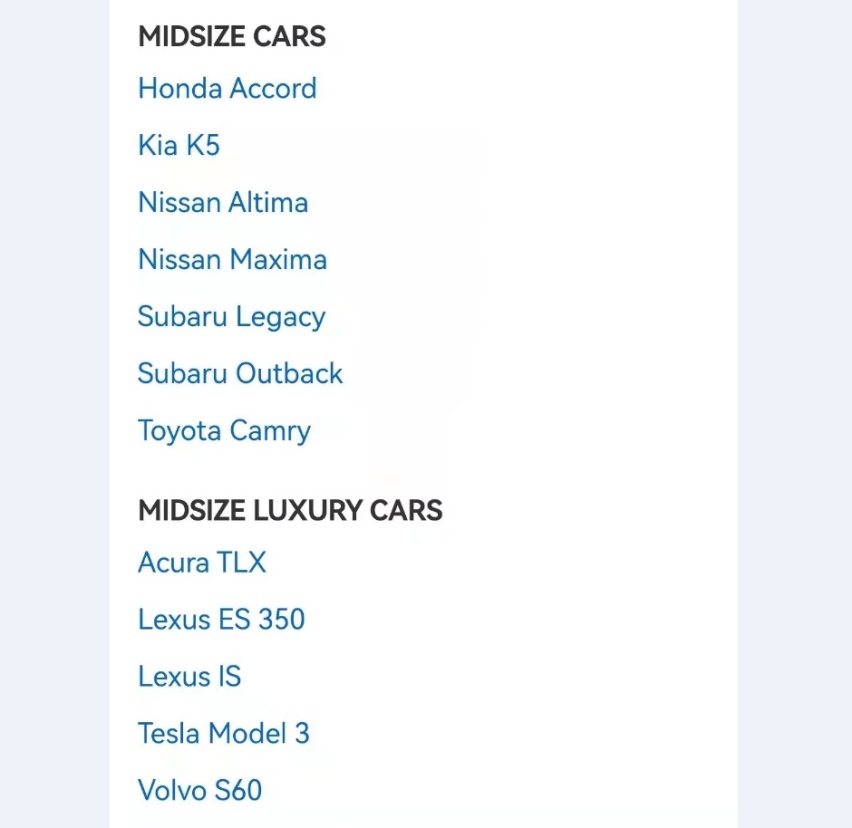This screenshot has width=852, height=828.
Task: Click the Midsize Cars heading
Action: (x=232, y=36)
